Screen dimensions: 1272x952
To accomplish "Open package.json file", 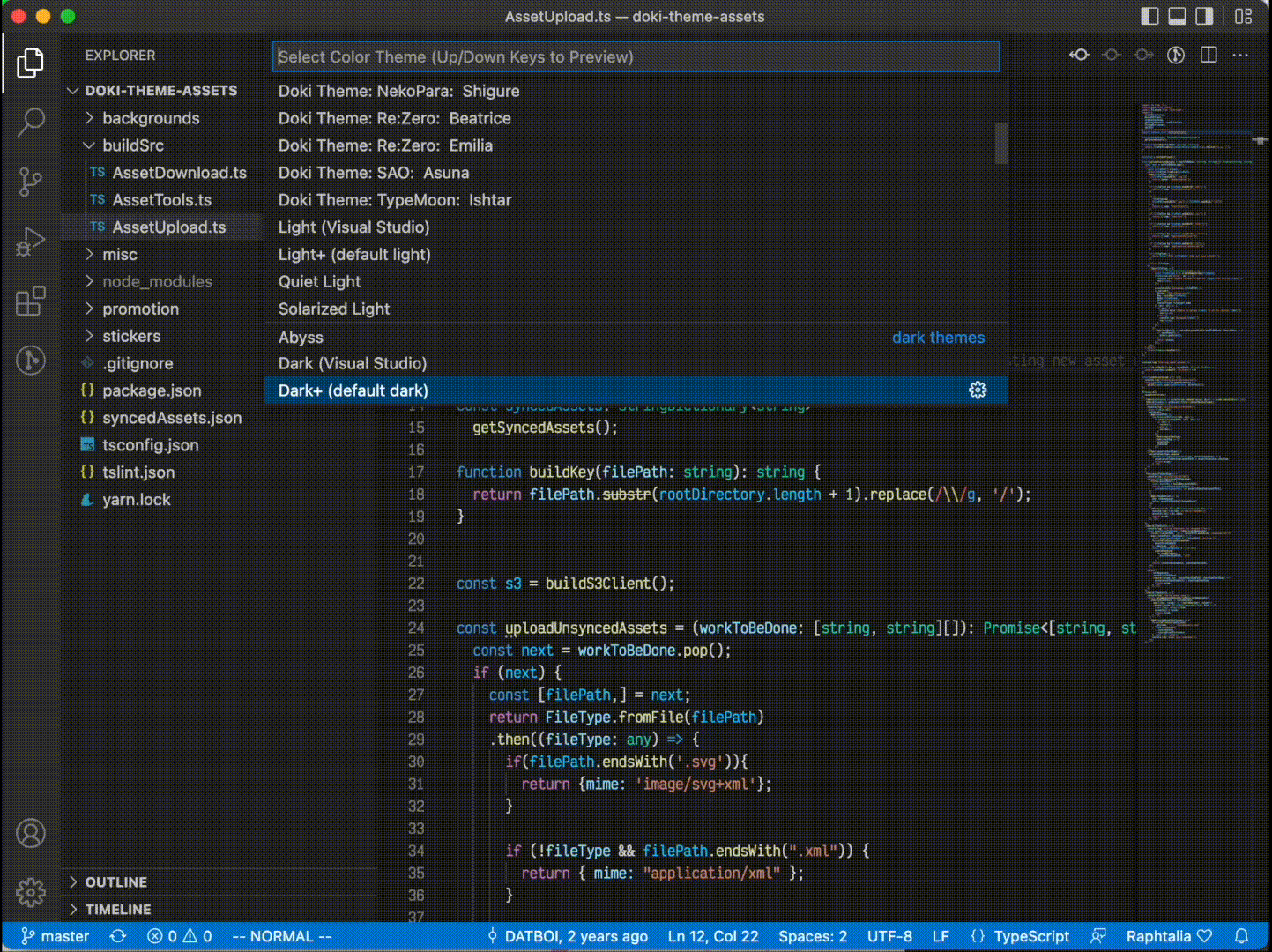I will pos(152,391).
